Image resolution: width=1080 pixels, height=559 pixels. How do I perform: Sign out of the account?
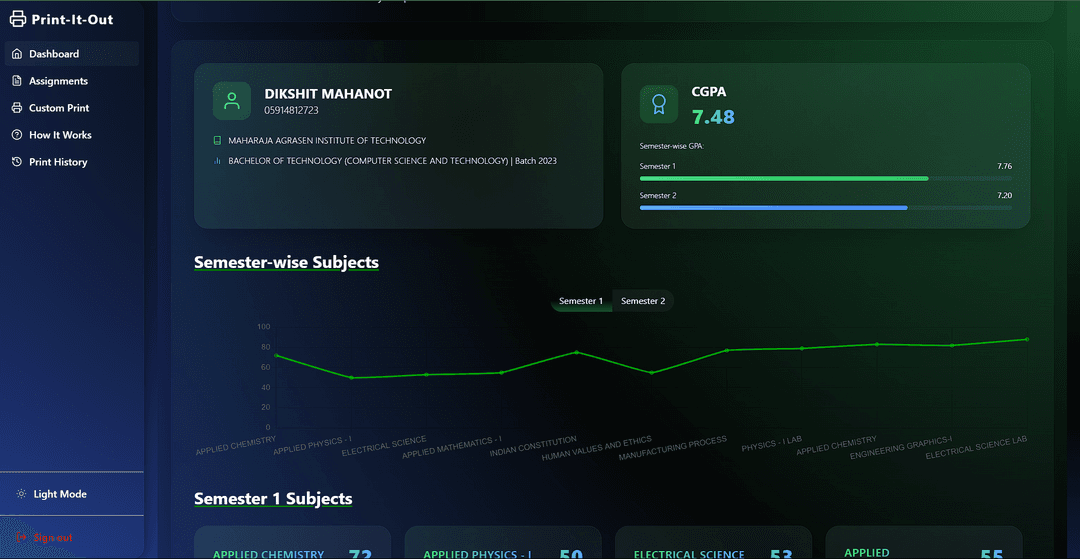[72, 538]
